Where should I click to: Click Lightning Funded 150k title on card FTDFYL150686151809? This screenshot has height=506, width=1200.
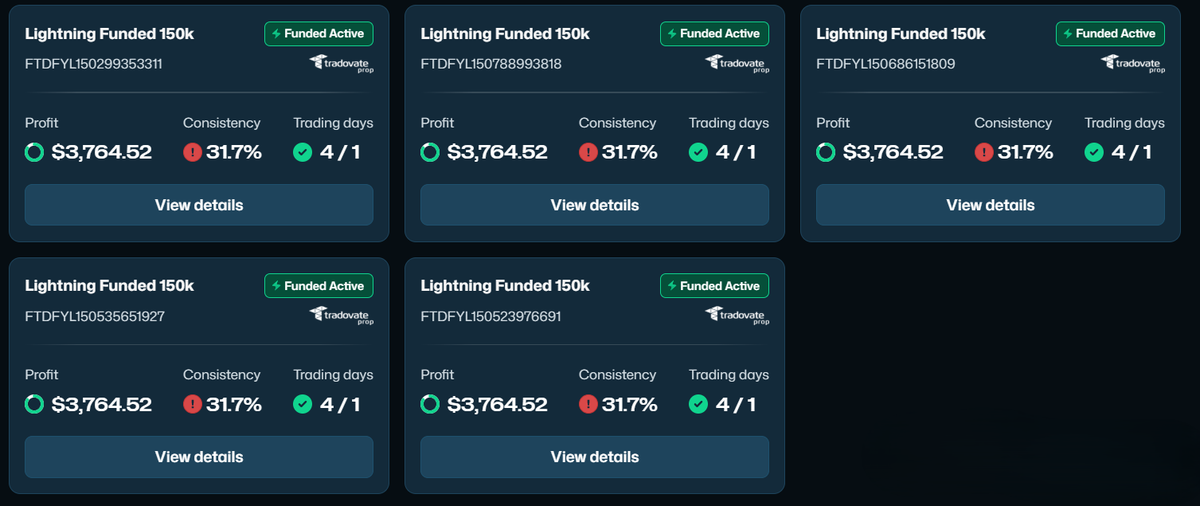(901, 33)
